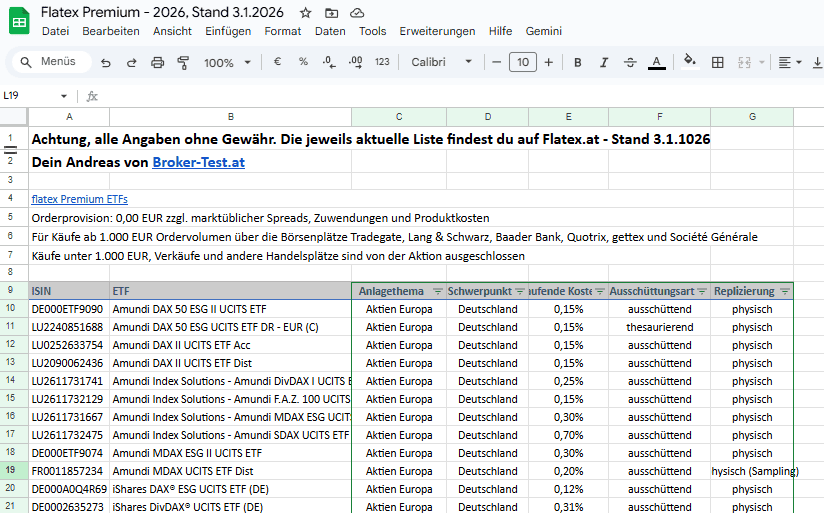Open the Einfügen menu

click(x=228, y=31)
